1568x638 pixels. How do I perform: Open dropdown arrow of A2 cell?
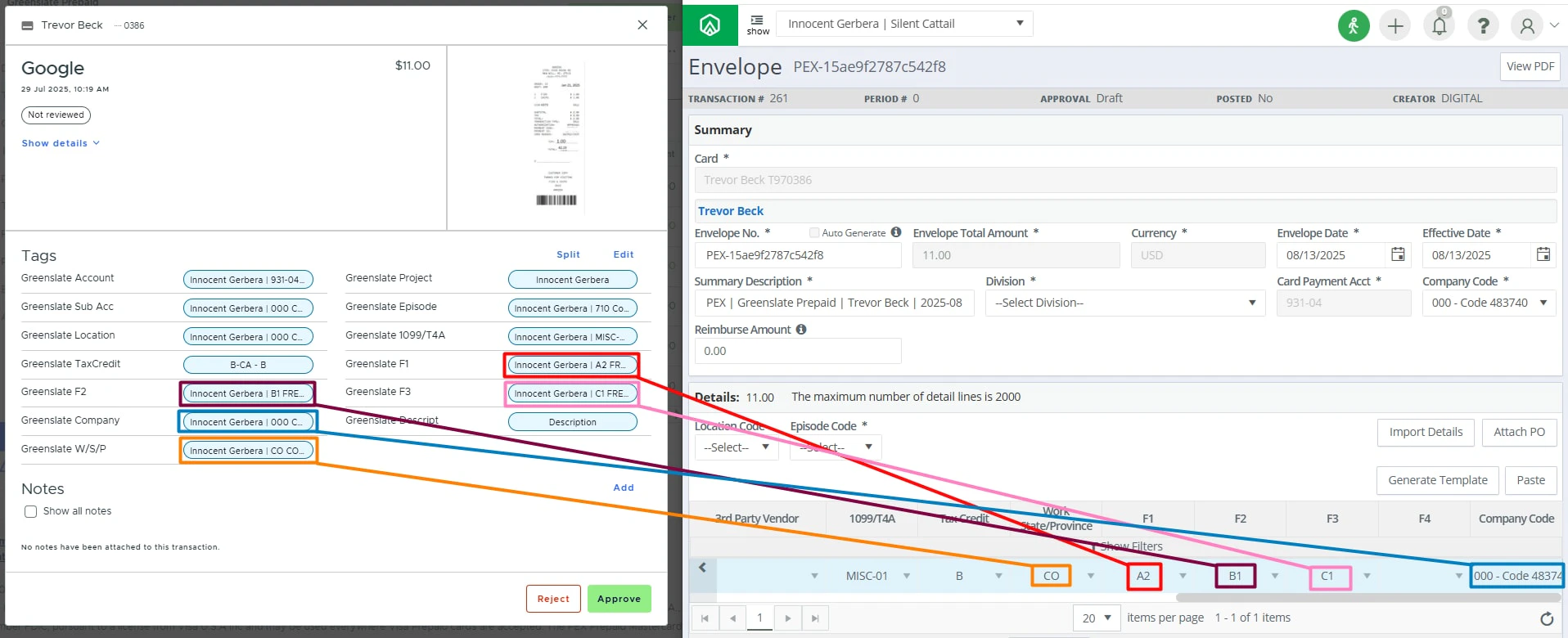[1183, 576]
